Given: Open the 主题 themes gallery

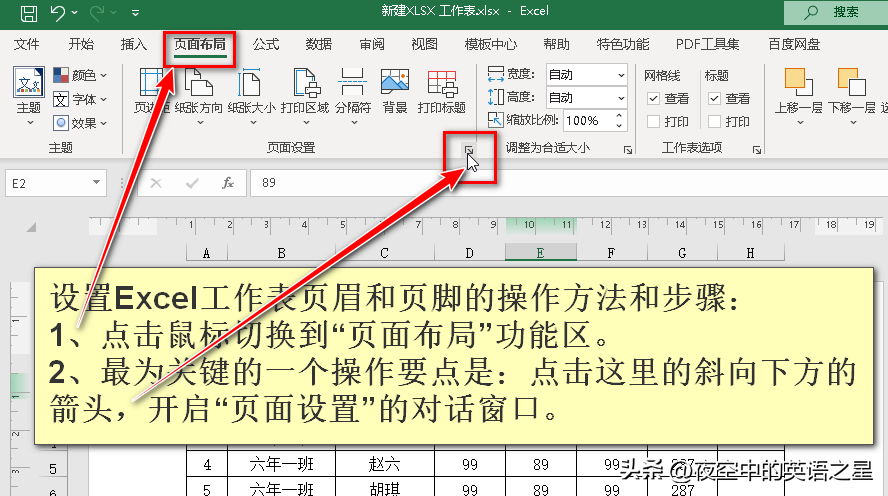Looking at the screenshot, I should coord(29,96).
